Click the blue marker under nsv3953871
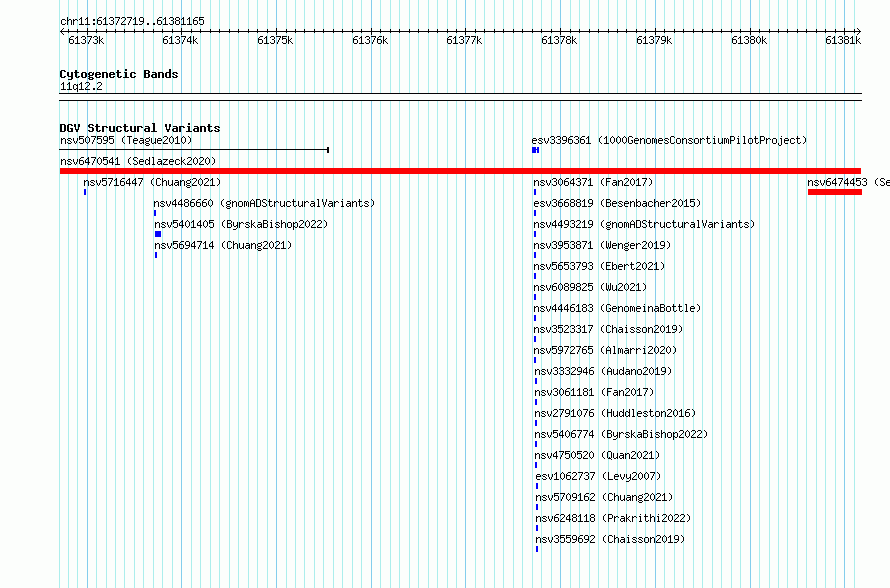Image resolution: width=890 pixels, height=588 pixels. click(535, 255)
